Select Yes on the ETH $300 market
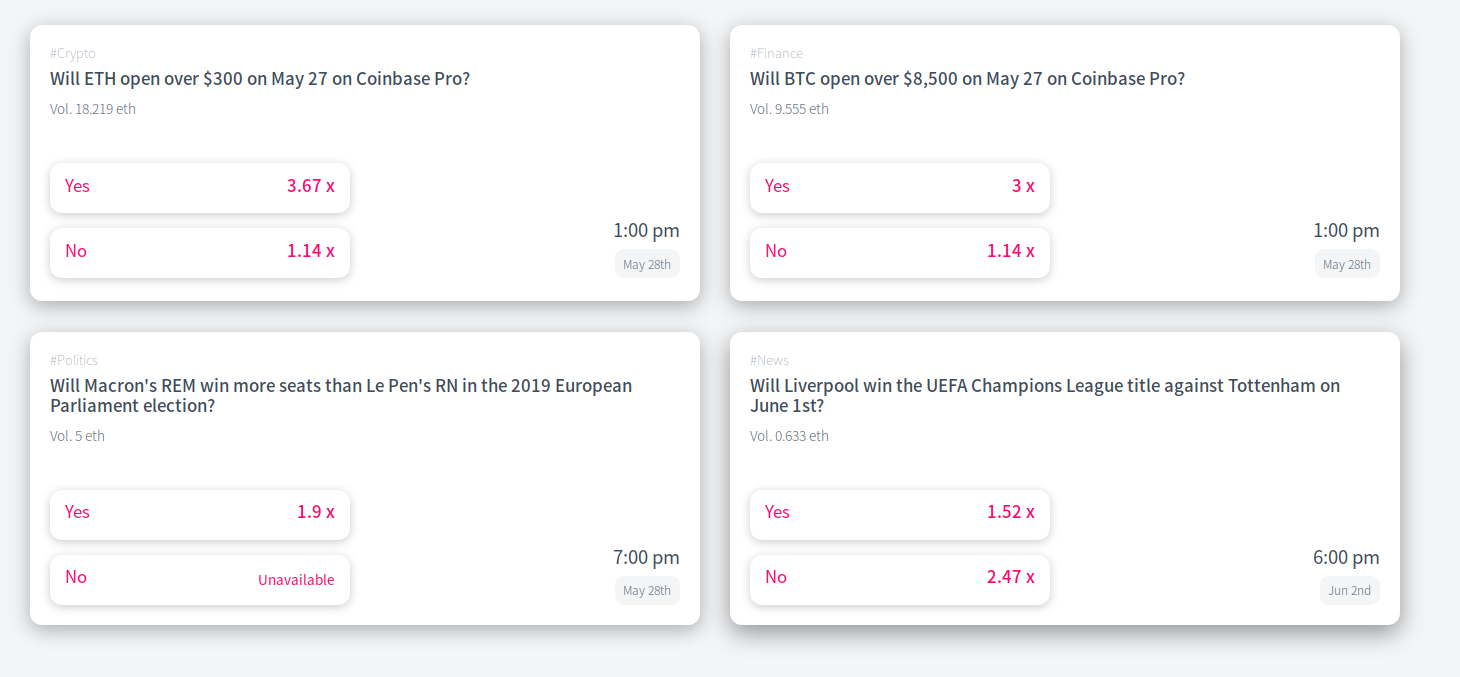 (200, 187)
